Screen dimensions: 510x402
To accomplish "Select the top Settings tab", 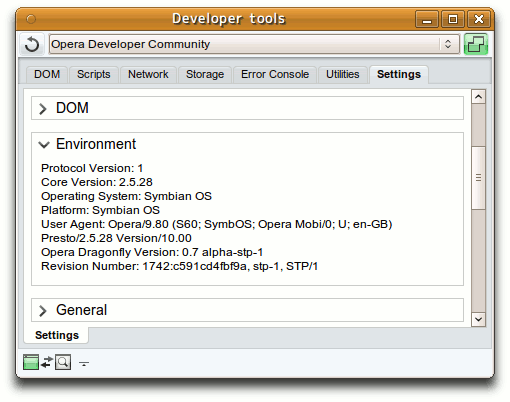I will point(399,74).
